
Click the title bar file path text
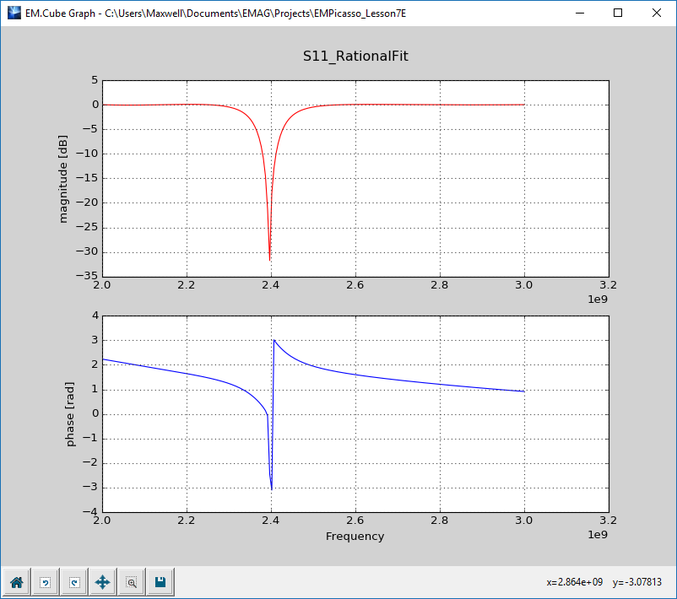(x=255, y=13)
